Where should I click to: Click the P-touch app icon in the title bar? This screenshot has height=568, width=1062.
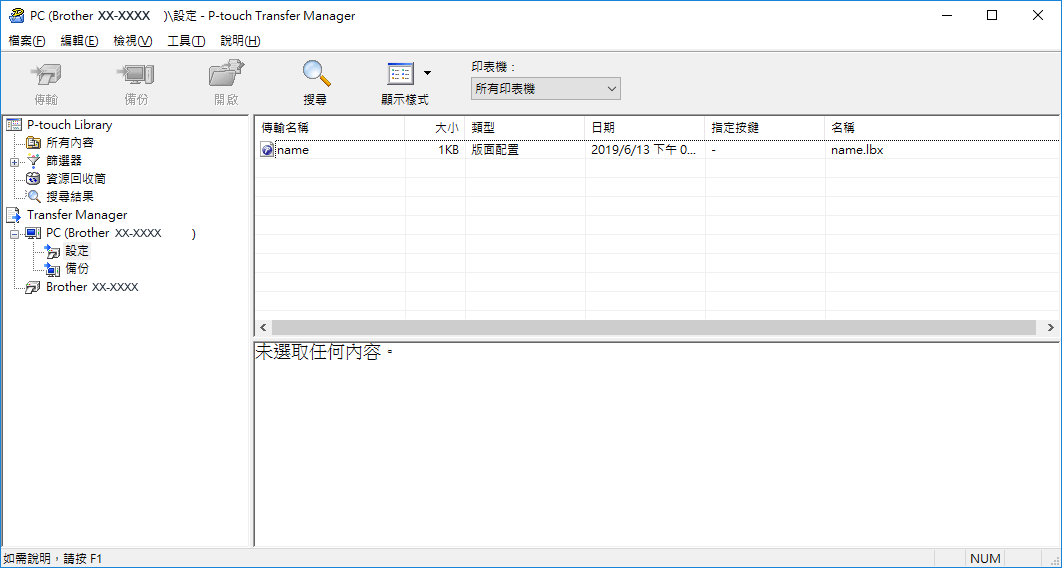tap(16, 16)
